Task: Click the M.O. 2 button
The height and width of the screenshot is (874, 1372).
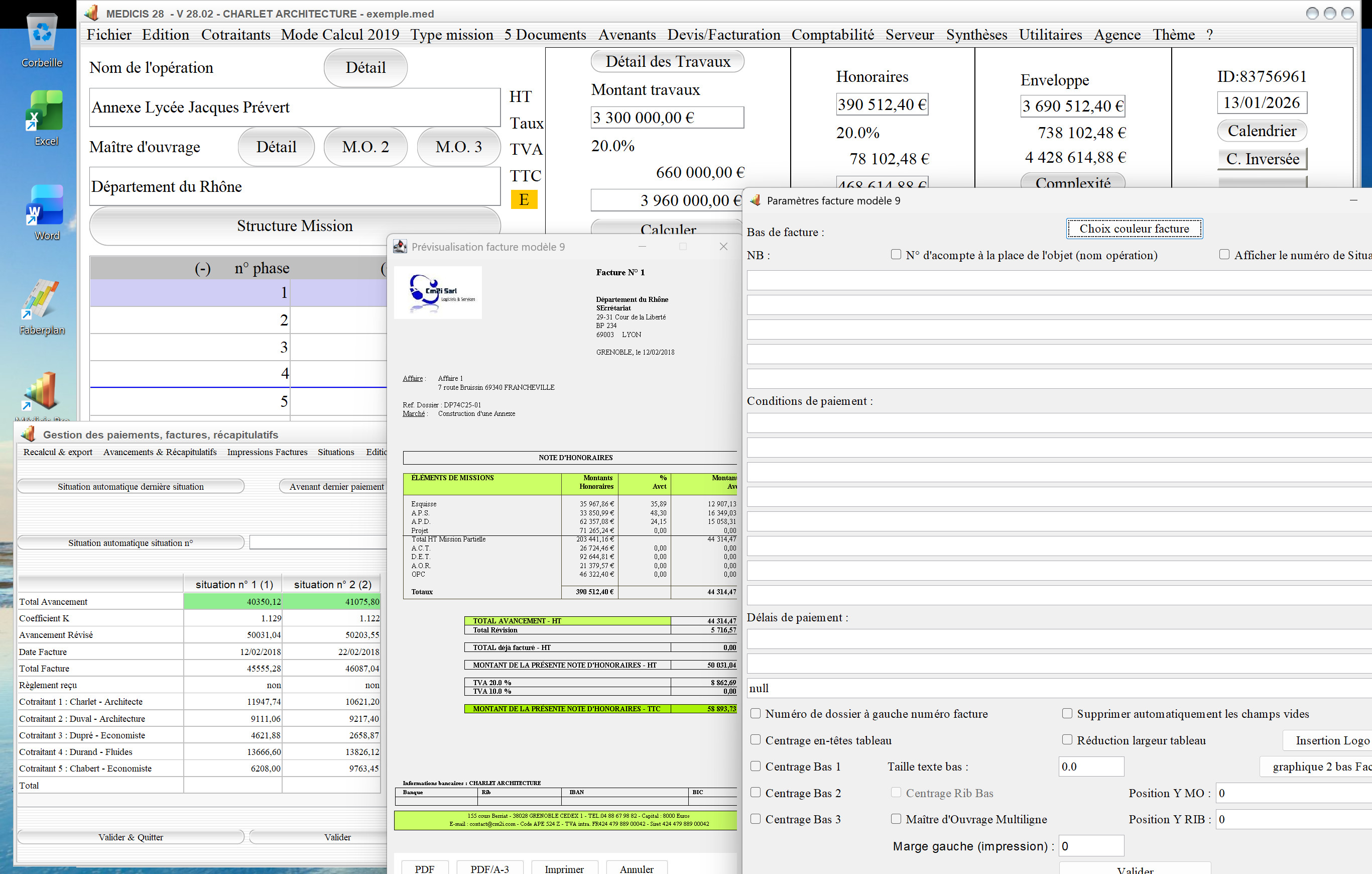Action: [365, 147]
